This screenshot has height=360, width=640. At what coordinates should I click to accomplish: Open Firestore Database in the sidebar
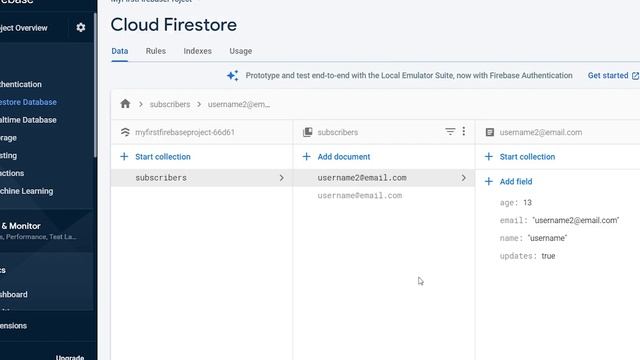pyautogui.click(x=28, y=102)
